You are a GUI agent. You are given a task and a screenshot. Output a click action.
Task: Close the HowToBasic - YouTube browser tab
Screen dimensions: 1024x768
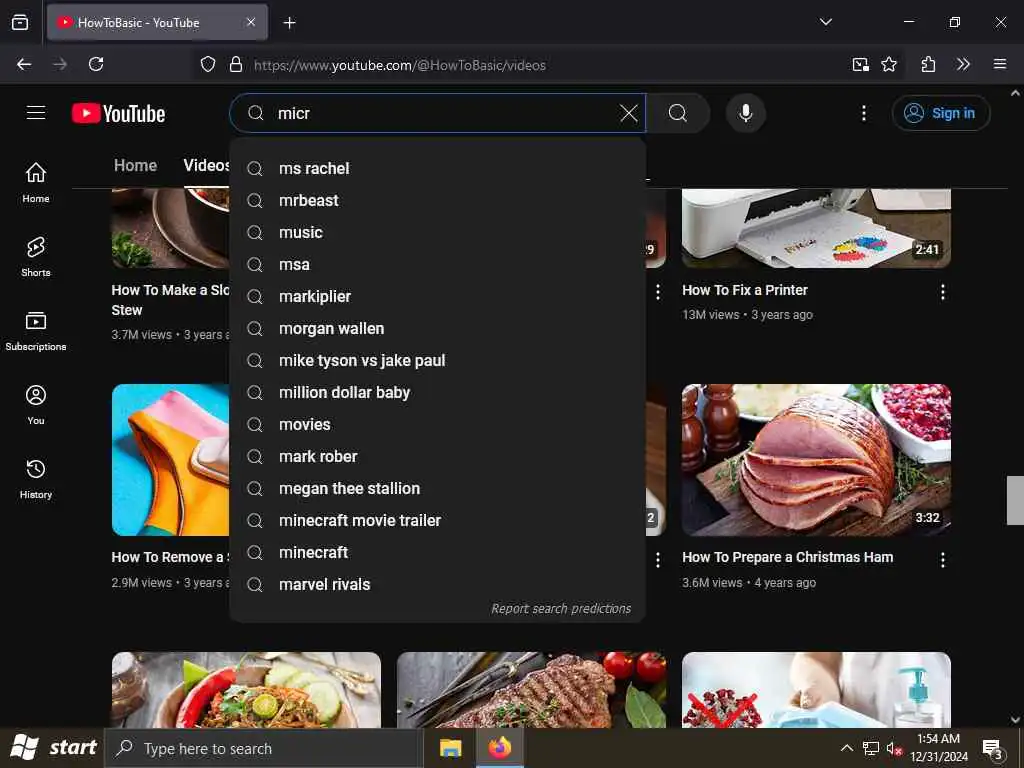[251, 22]
